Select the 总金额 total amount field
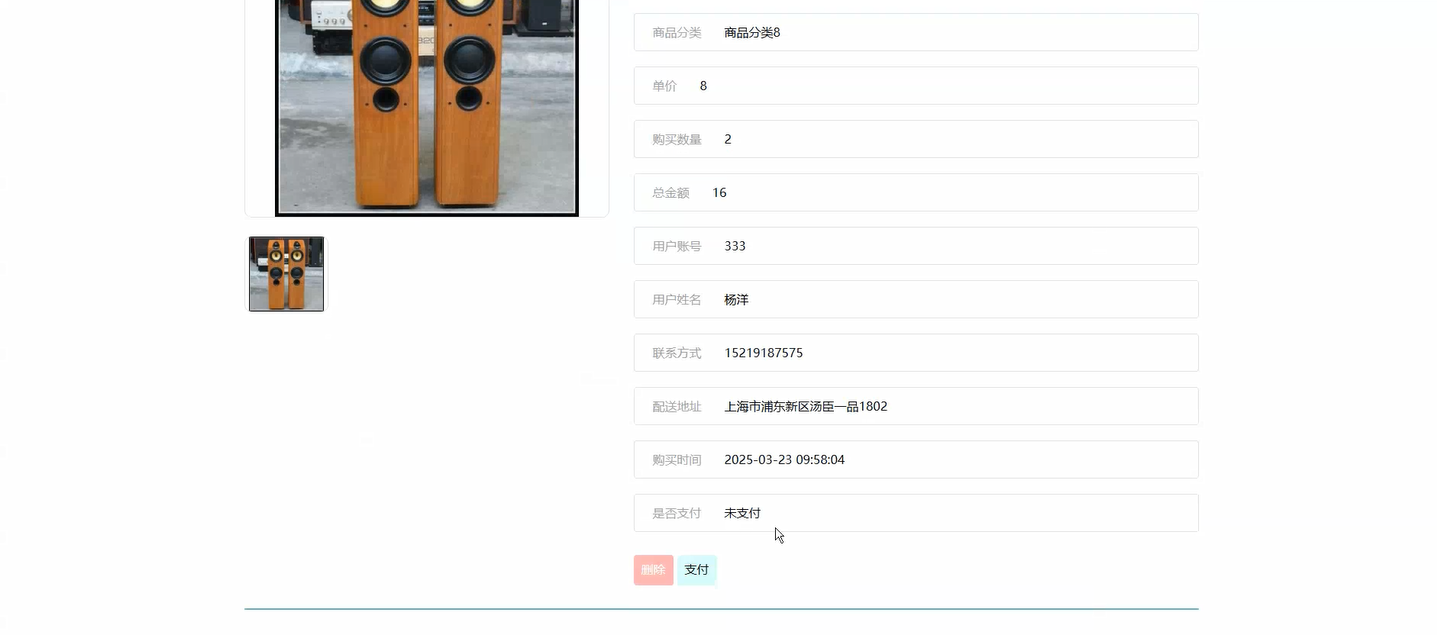Screen dimensions: 1437x635 [915, 192]
